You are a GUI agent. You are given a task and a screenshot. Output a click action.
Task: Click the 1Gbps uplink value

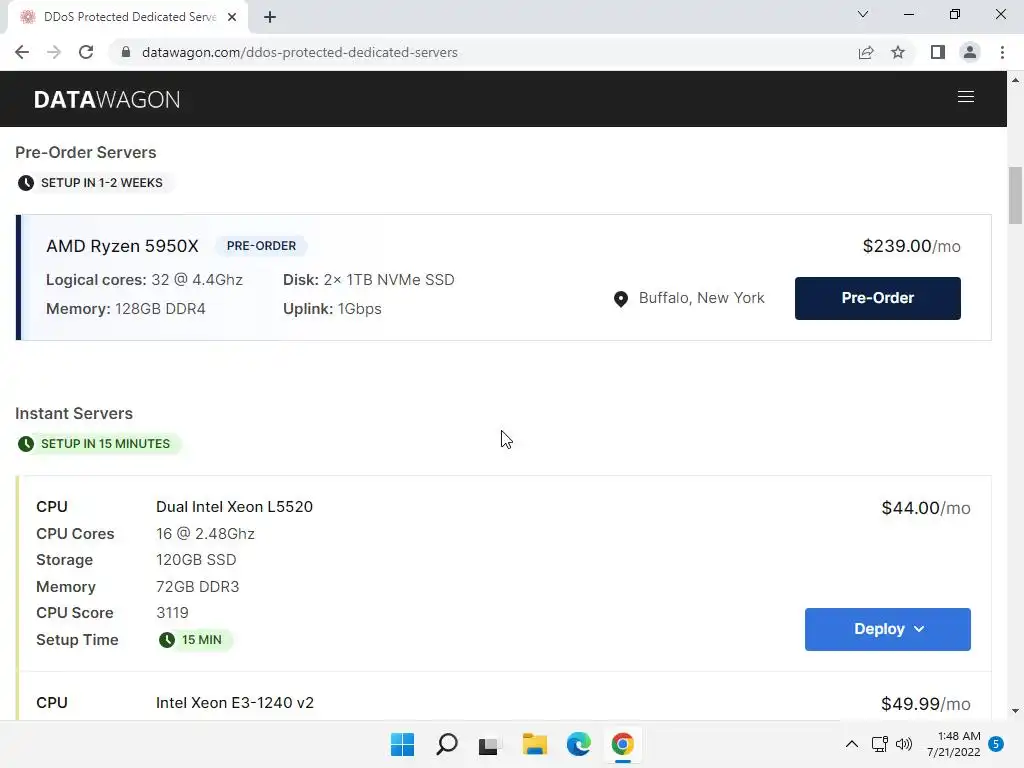360,308
